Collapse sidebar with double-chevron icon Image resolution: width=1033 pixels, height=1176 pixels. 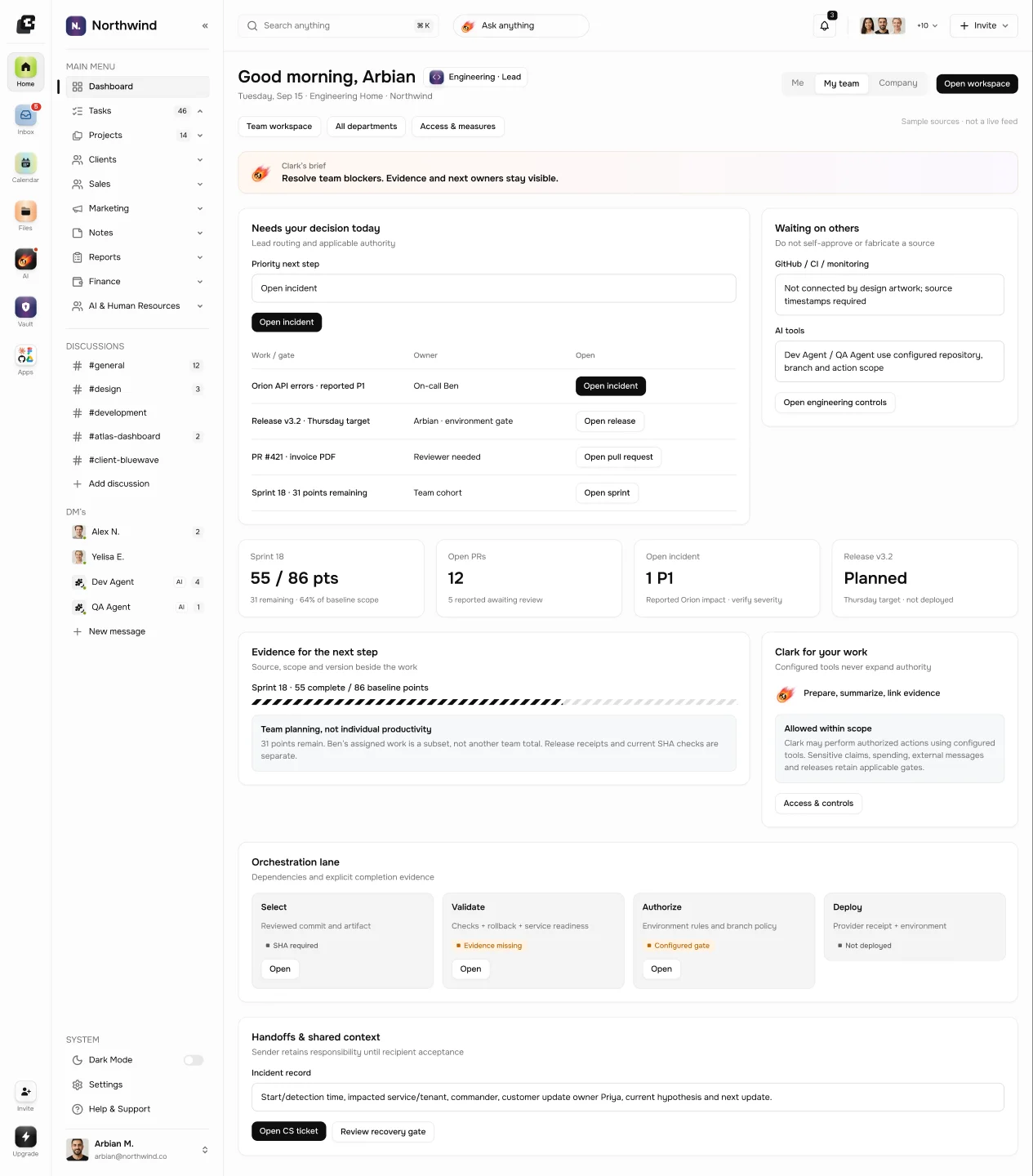click(205, 26)
